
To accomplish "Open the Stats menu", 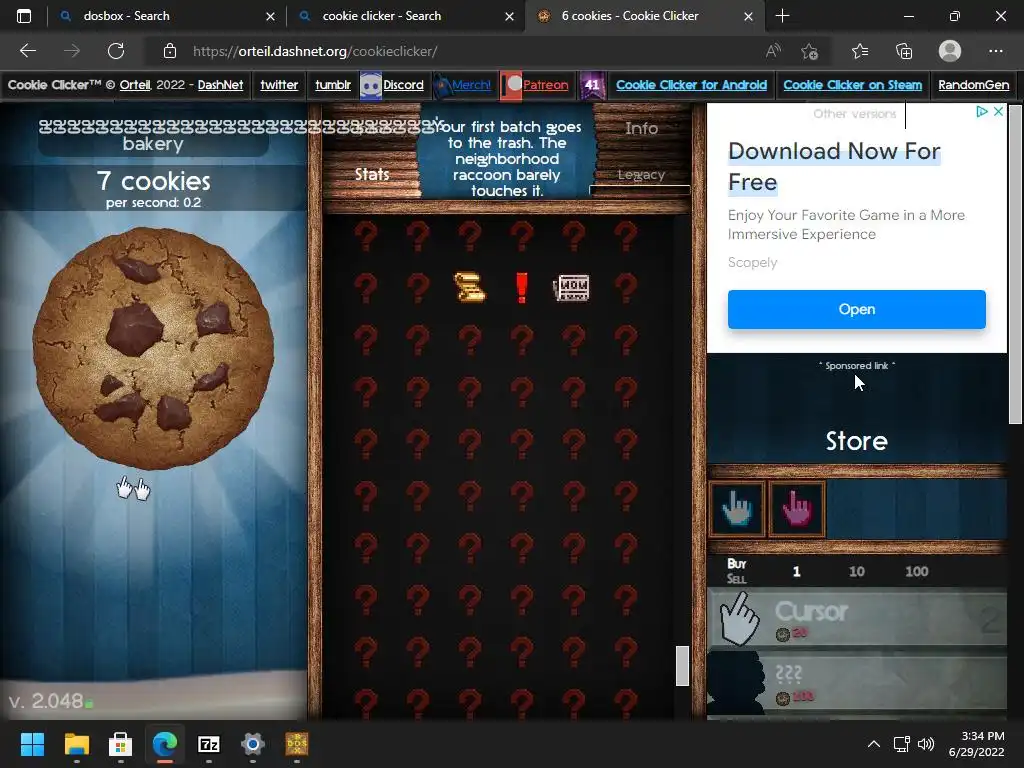I will click(372, 174).
